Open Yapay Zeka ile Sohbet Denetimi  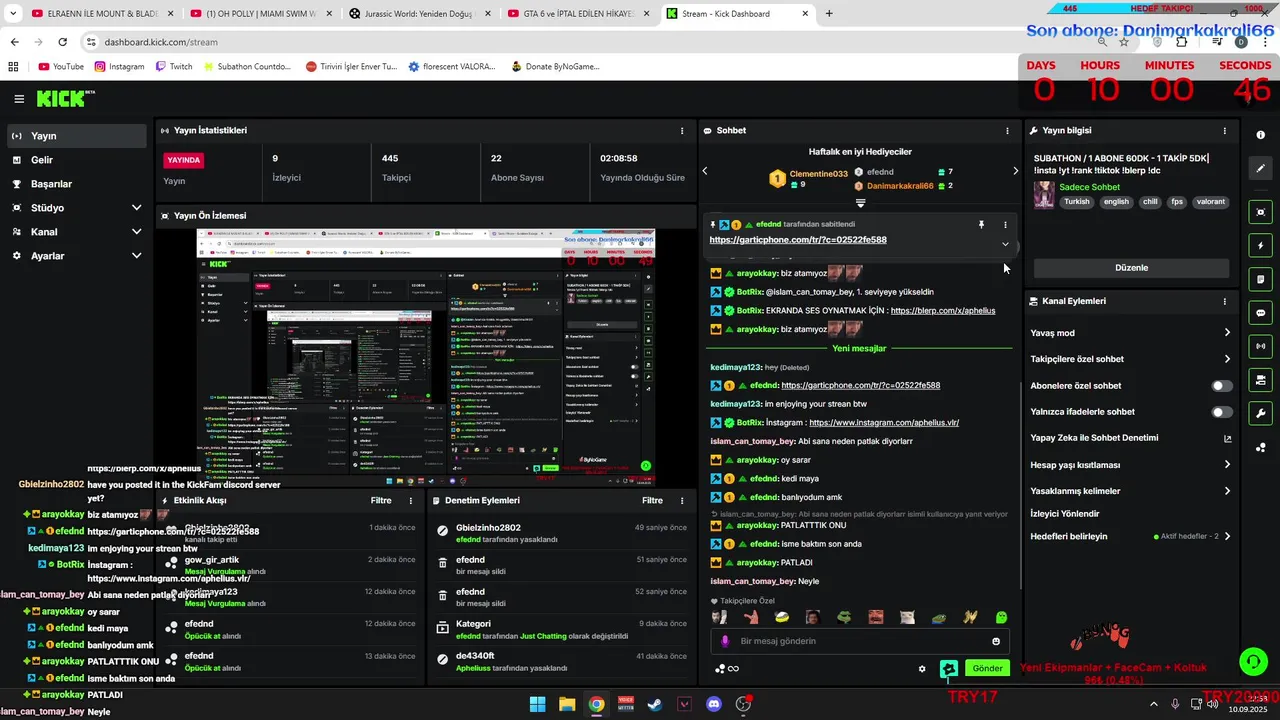[x=1130, y=438]
